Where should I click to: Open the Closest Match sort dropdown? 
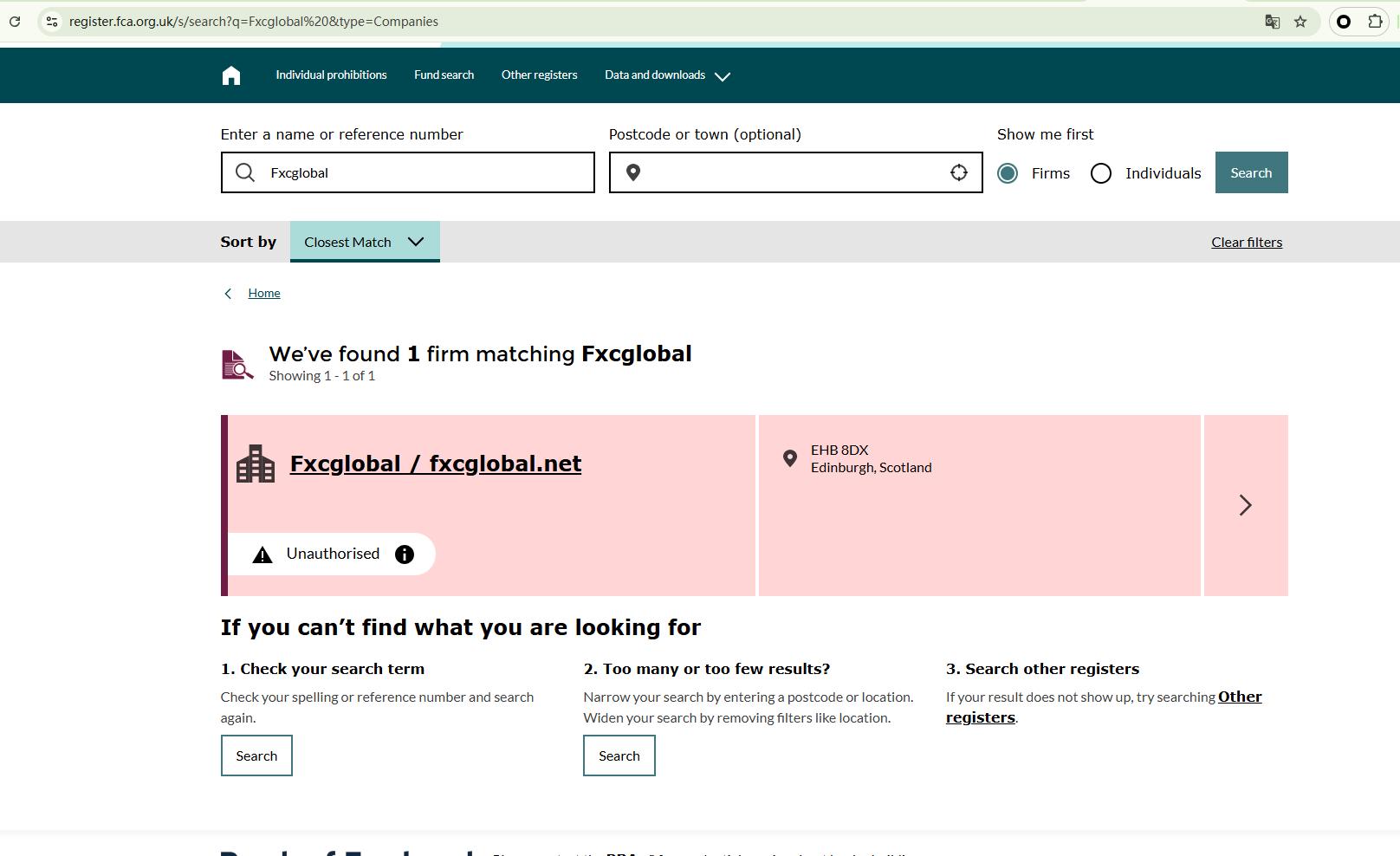tap(365, 242)
